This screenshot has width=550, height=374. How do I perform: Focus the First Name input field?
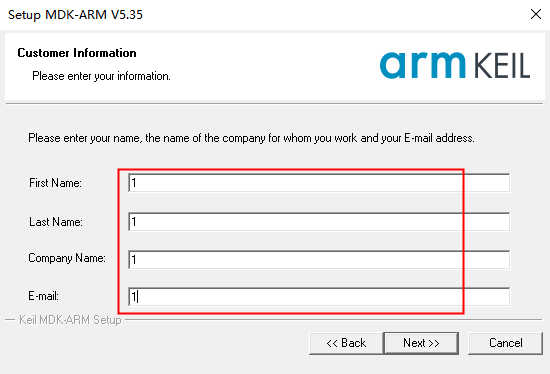(319, 183)
